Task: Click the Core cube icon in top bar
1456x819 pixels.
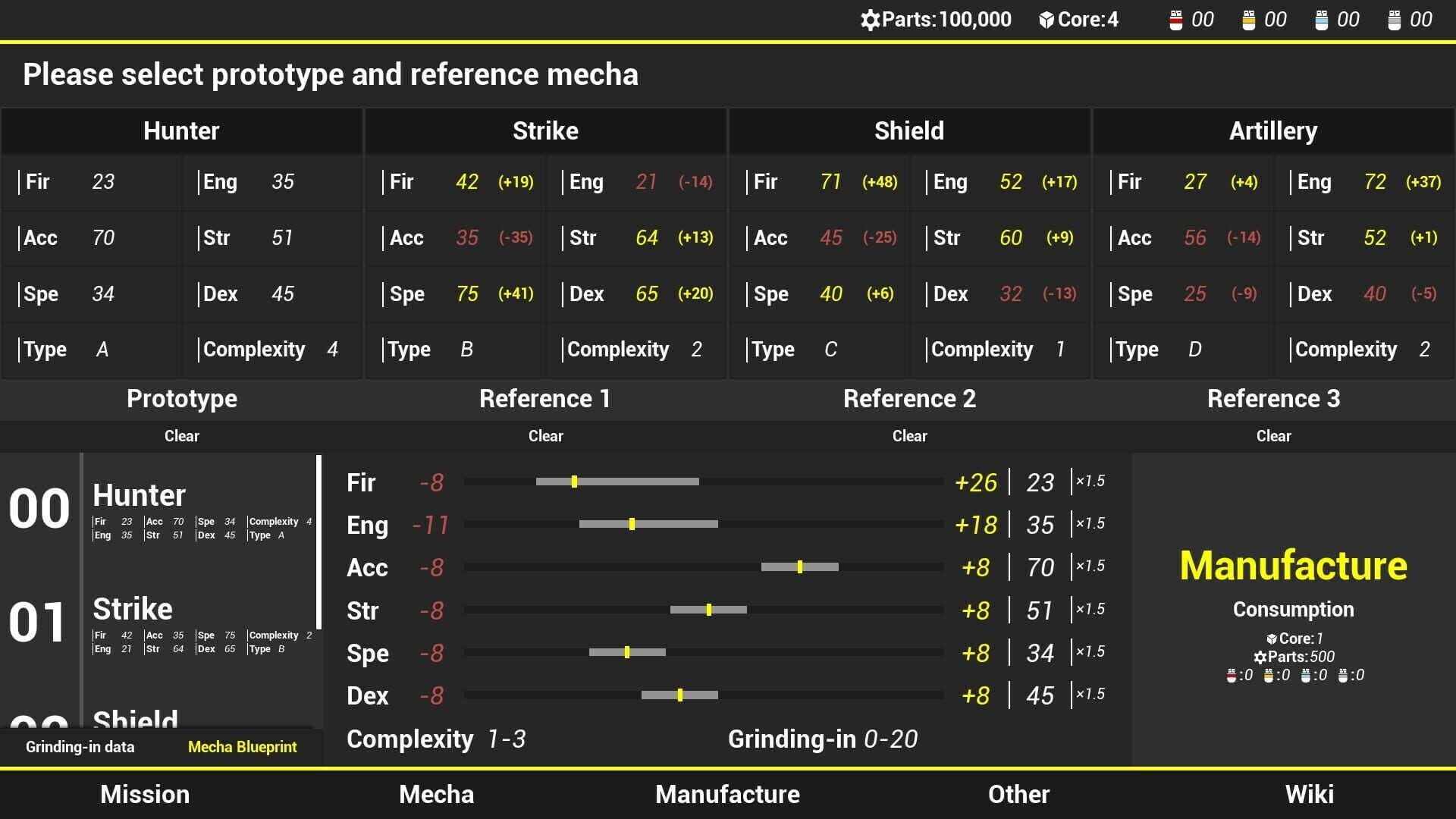Action: [1046, 19]
